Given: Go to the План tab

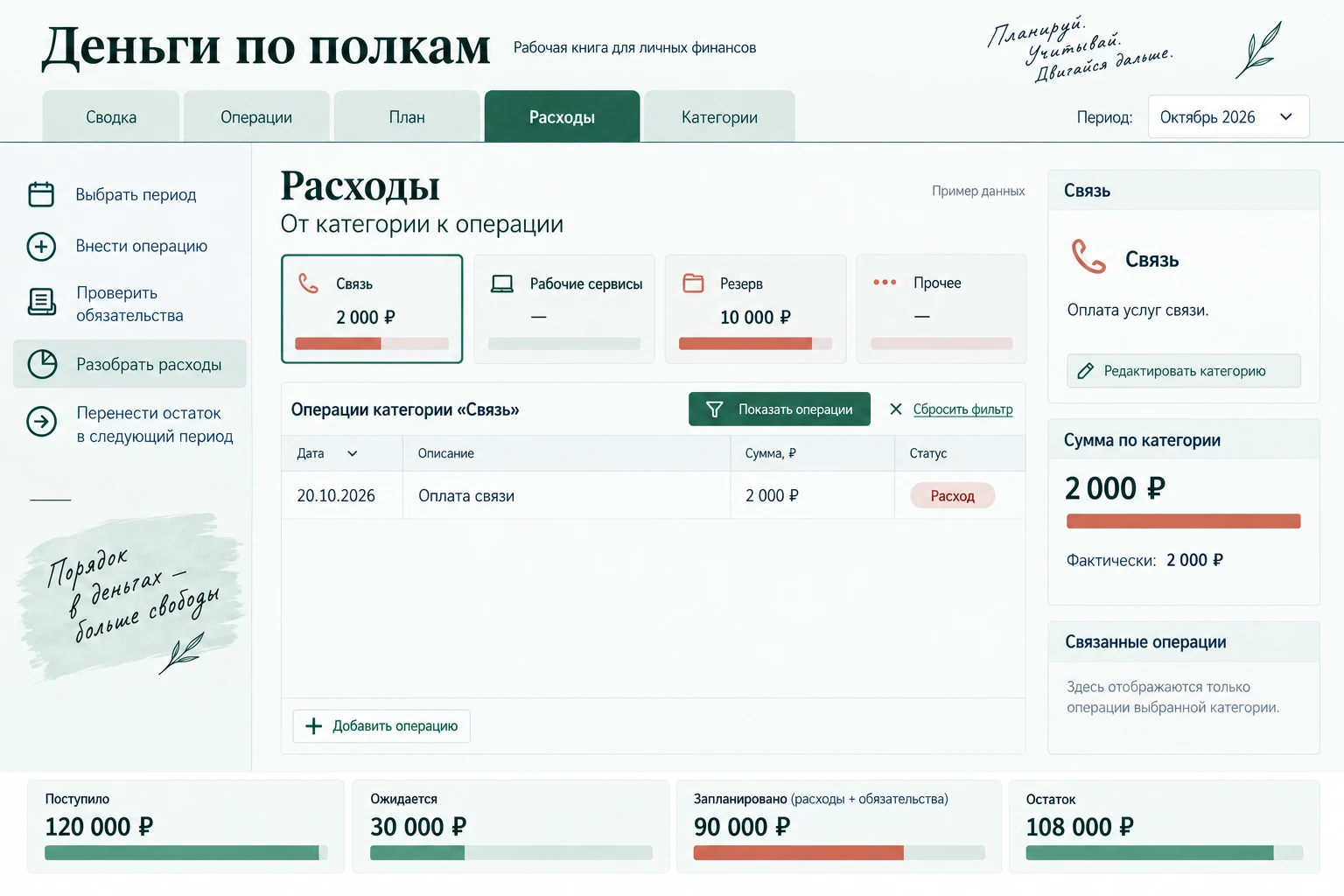Looking at the screenshot, I should point(407,116).
